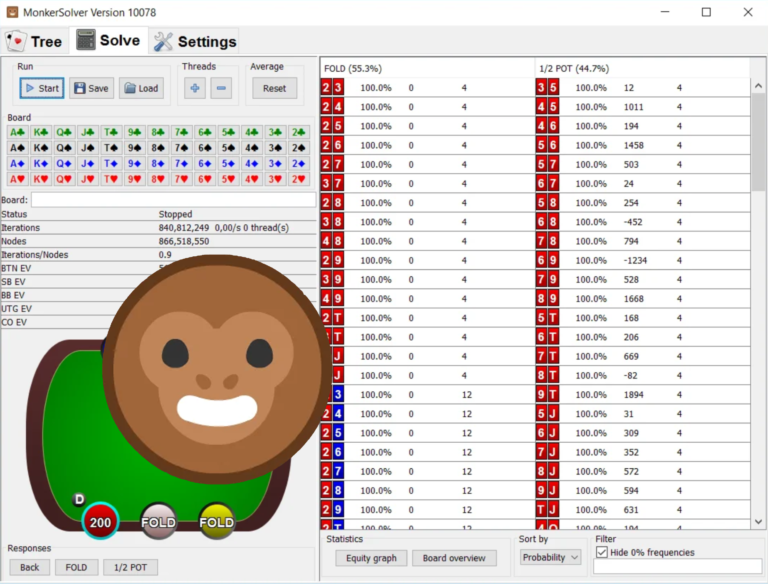Select the King of clubs card
Image resolution: width=768 pixels, height=584 pixels.
point(41,132)
